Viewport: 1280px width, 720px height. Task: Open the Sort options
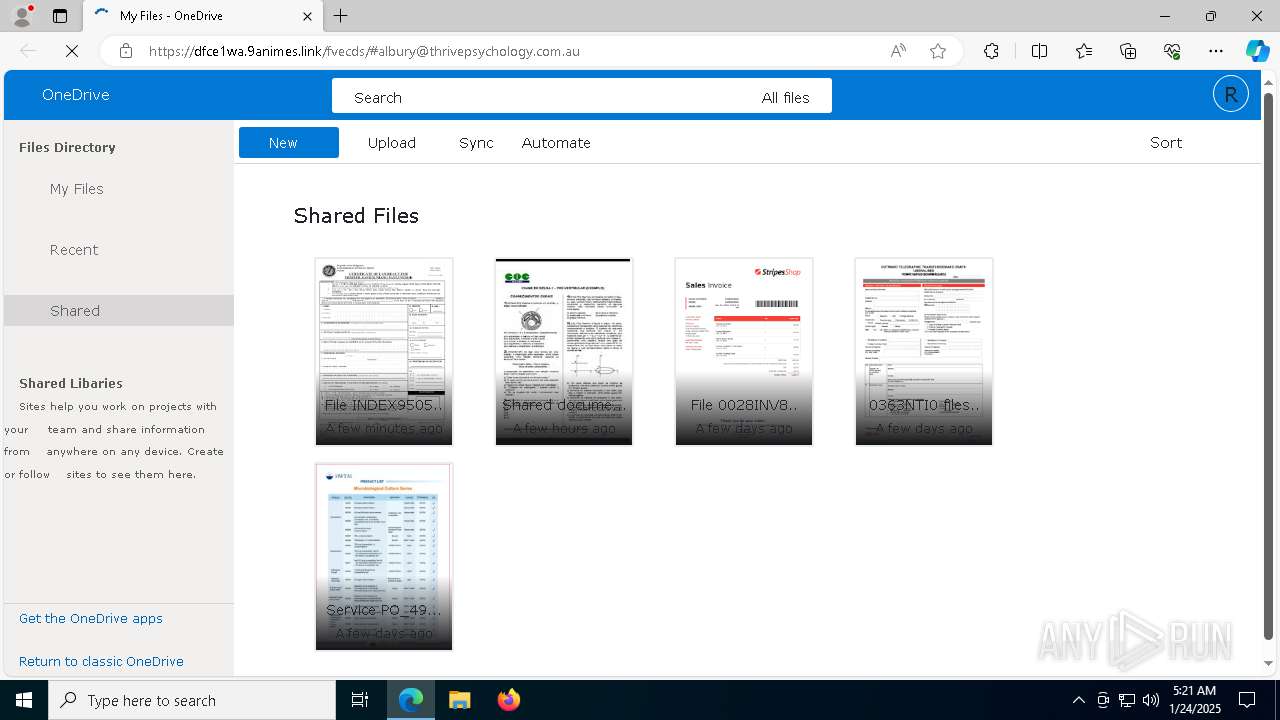[1166, 143]
